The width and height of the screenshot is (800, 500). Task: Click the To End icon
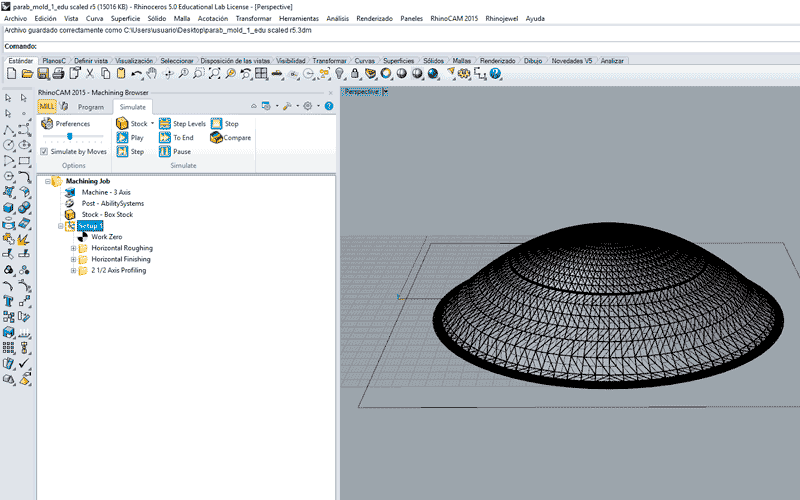(x=164, y=138)
